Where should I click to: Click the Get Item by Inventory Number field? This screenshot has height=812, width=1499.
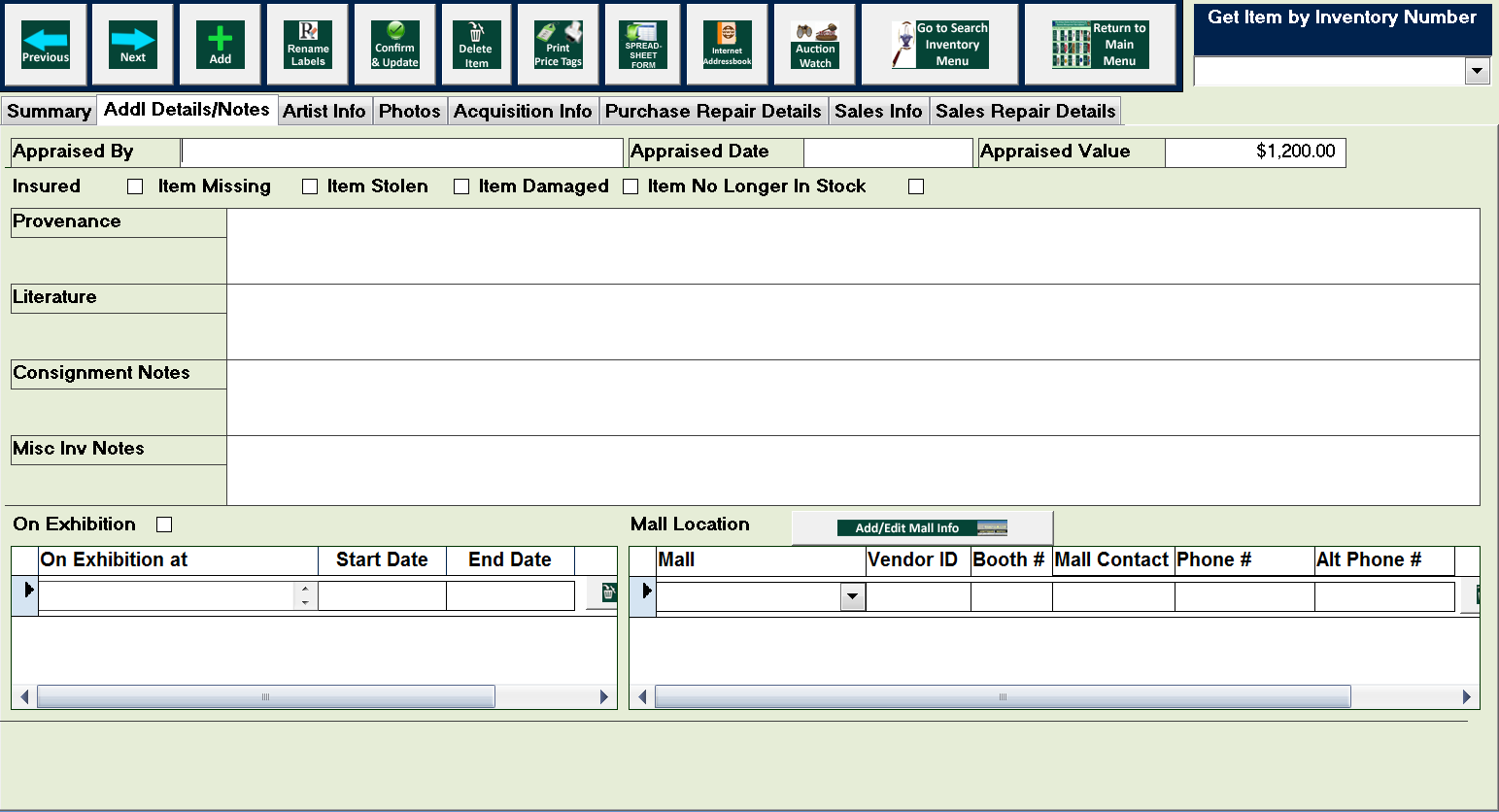click(1329, 71)
